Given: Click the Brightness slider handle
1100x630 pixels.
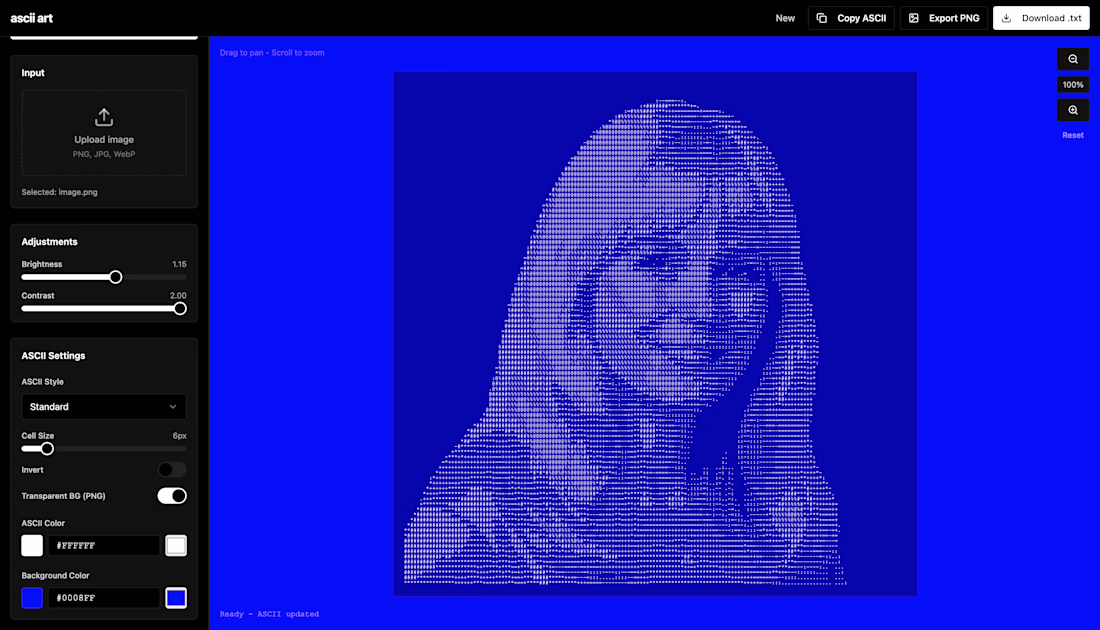Looking at the screenshot, I should tap(116, 277).
